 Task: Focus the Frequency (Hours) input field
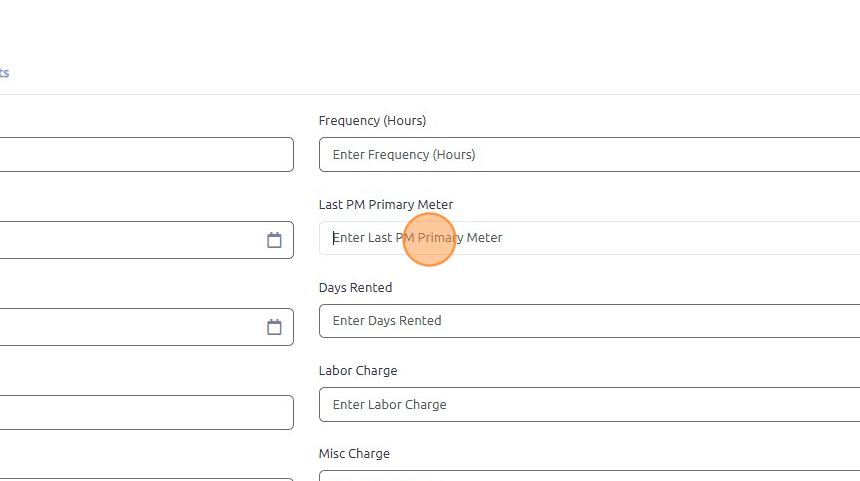point(590,155)
